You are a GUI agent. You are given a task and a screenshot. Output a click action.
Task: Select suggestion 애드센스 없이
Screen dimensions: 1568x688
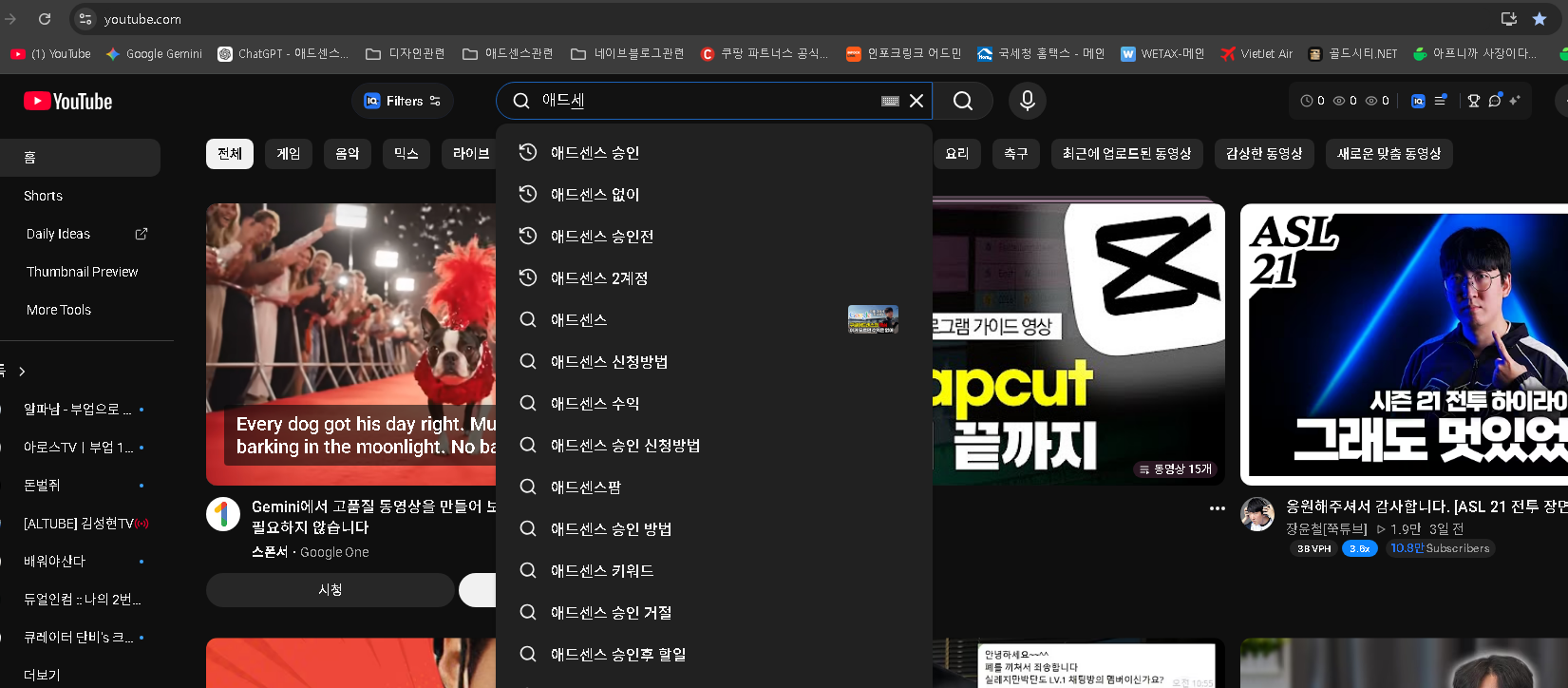coord(714,194)
